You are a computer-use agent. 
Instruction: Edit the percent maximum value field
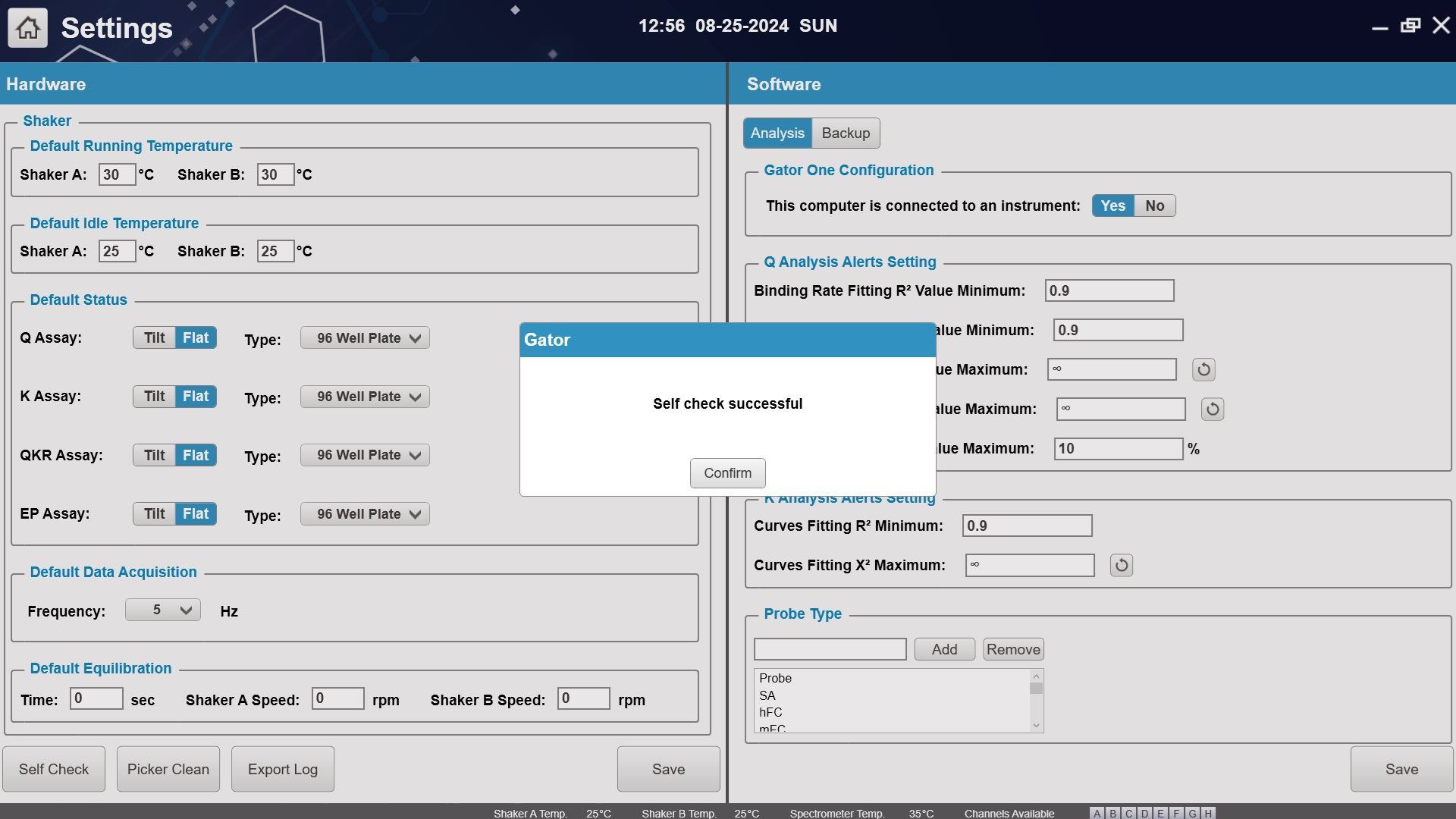(x=1119, y=448)
